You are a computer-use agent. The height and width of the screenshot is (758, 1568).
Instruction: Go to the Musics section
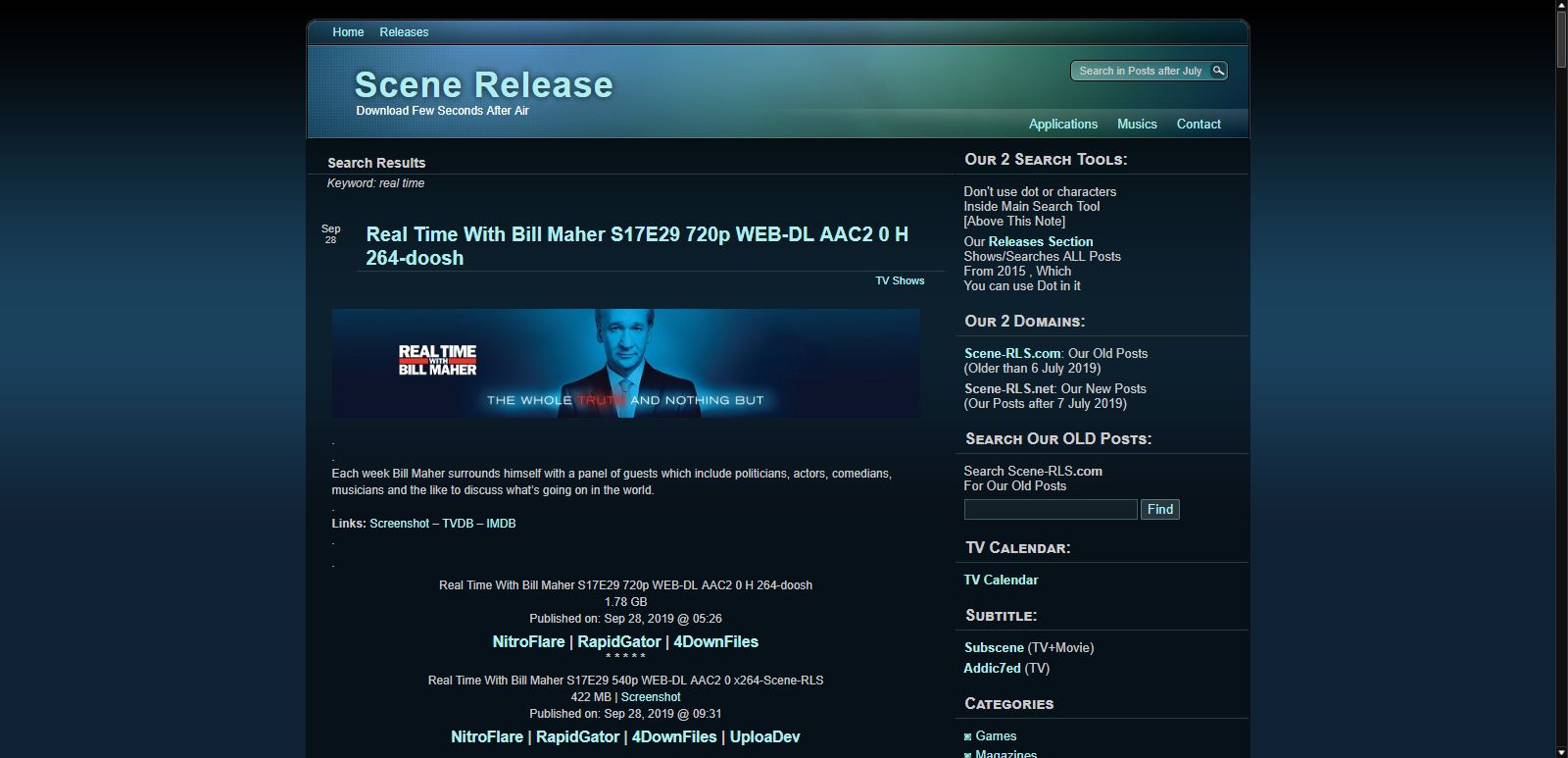(1137, 124)
